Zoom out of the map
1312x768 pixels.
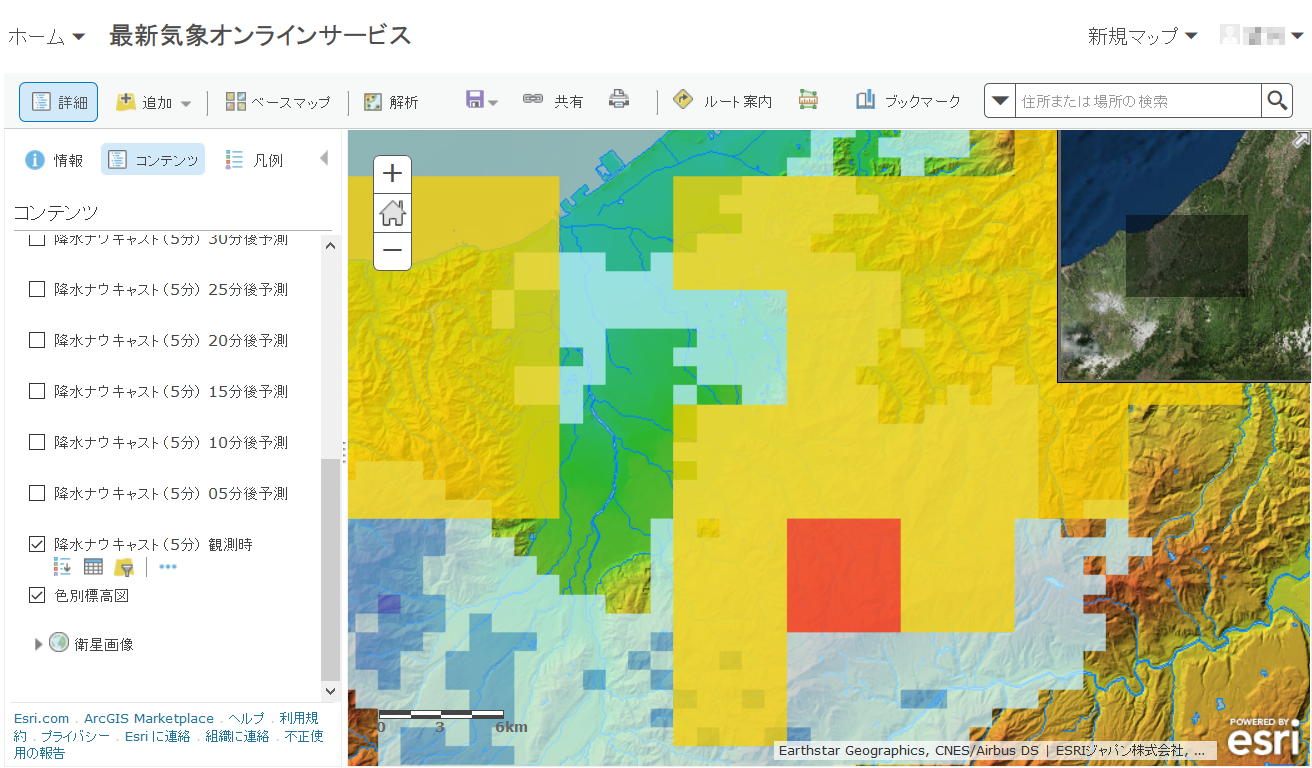click(x=392, y=251)
